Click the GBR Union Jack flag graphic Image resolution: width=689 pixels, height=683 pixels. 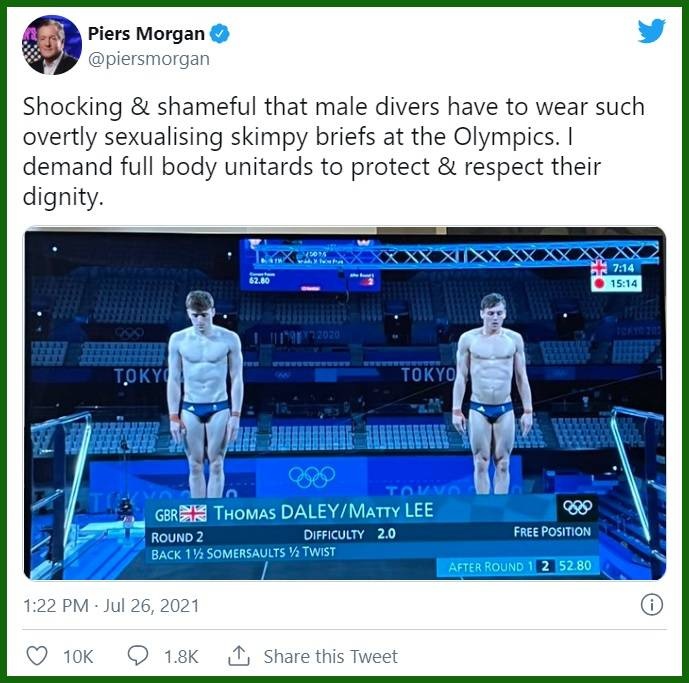click(193, 513)
